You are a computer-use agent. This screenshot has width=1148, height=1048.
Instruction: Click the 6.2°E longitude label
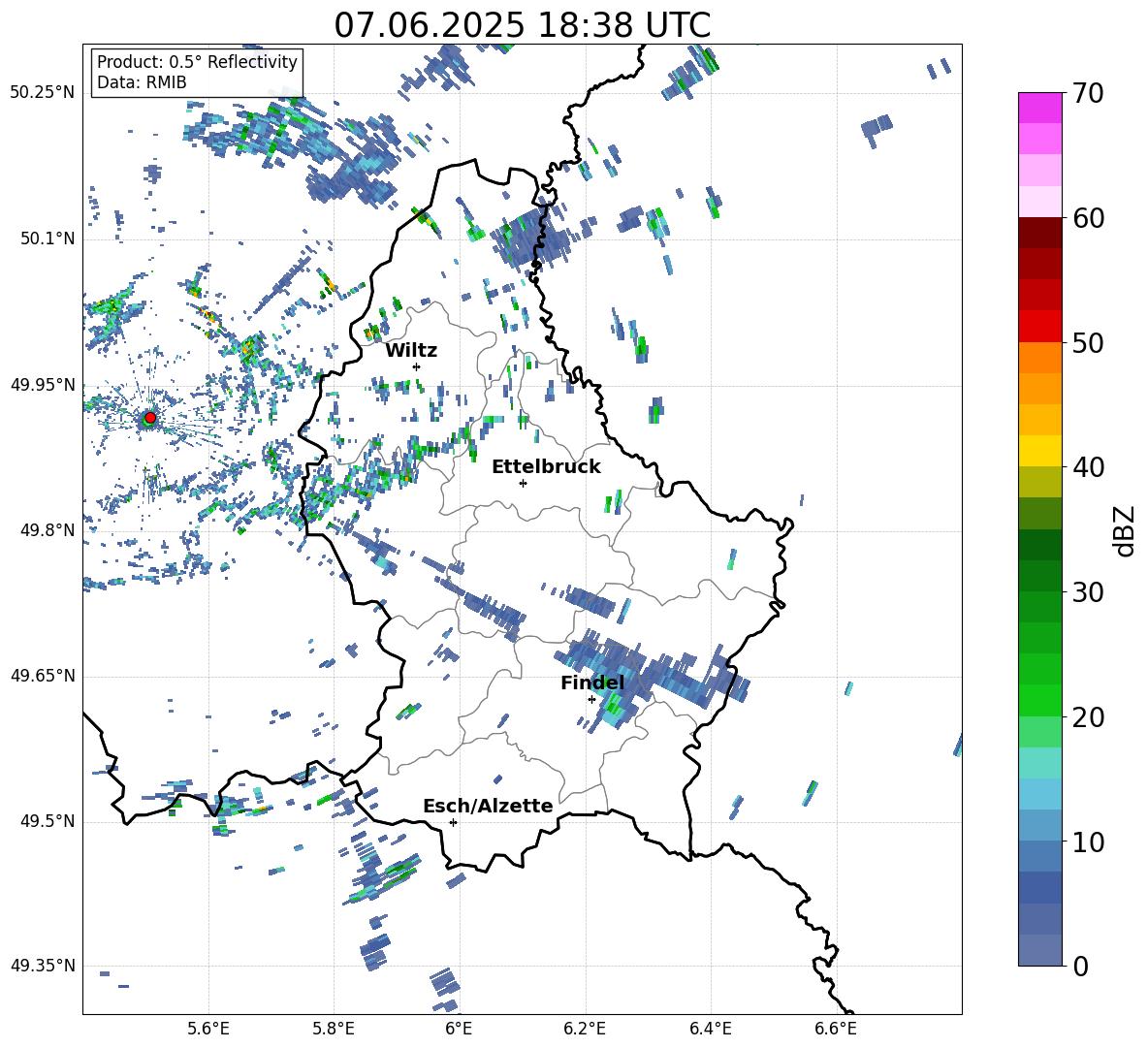(x=585, y=1029)
